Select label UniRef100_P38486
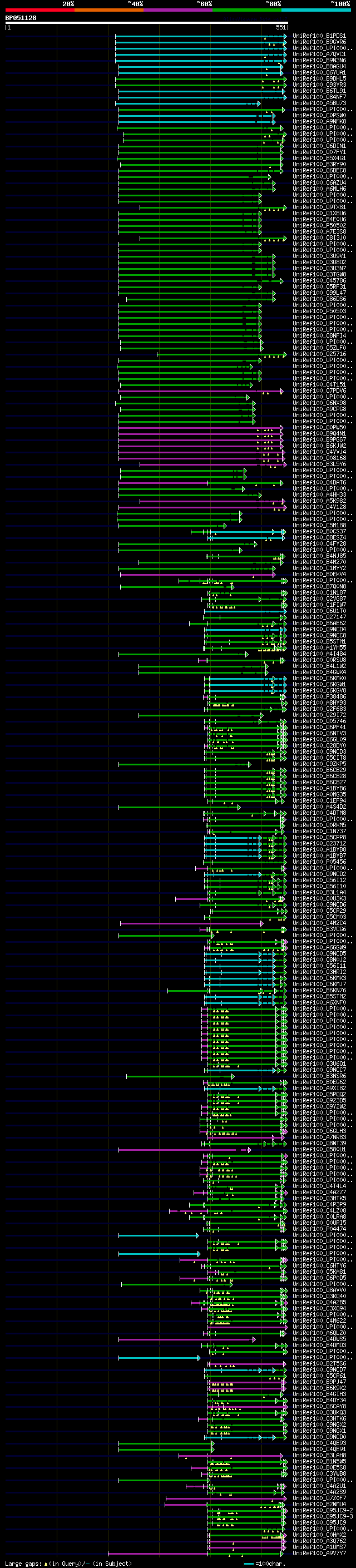The height and width of the screenshot is (1568, 356). [x=319, y=696]
